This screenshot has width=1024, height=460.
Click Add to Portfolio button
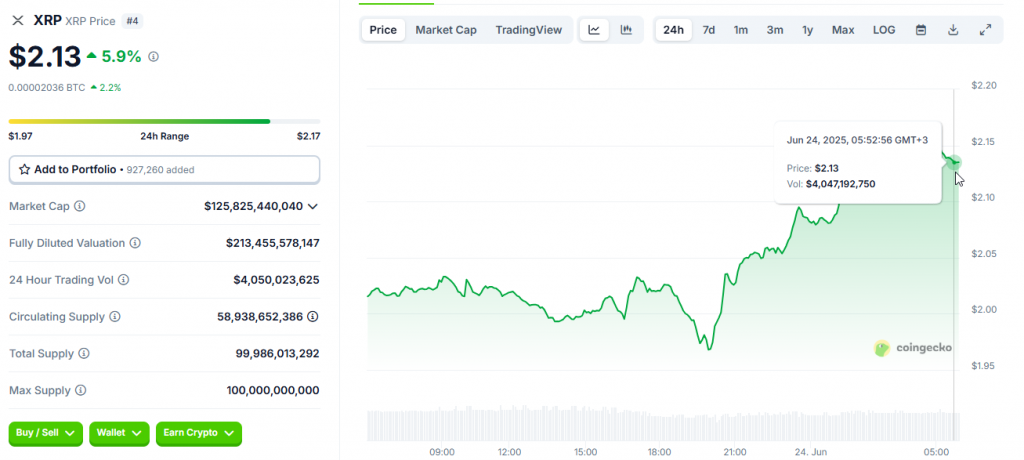pos(165,169)
